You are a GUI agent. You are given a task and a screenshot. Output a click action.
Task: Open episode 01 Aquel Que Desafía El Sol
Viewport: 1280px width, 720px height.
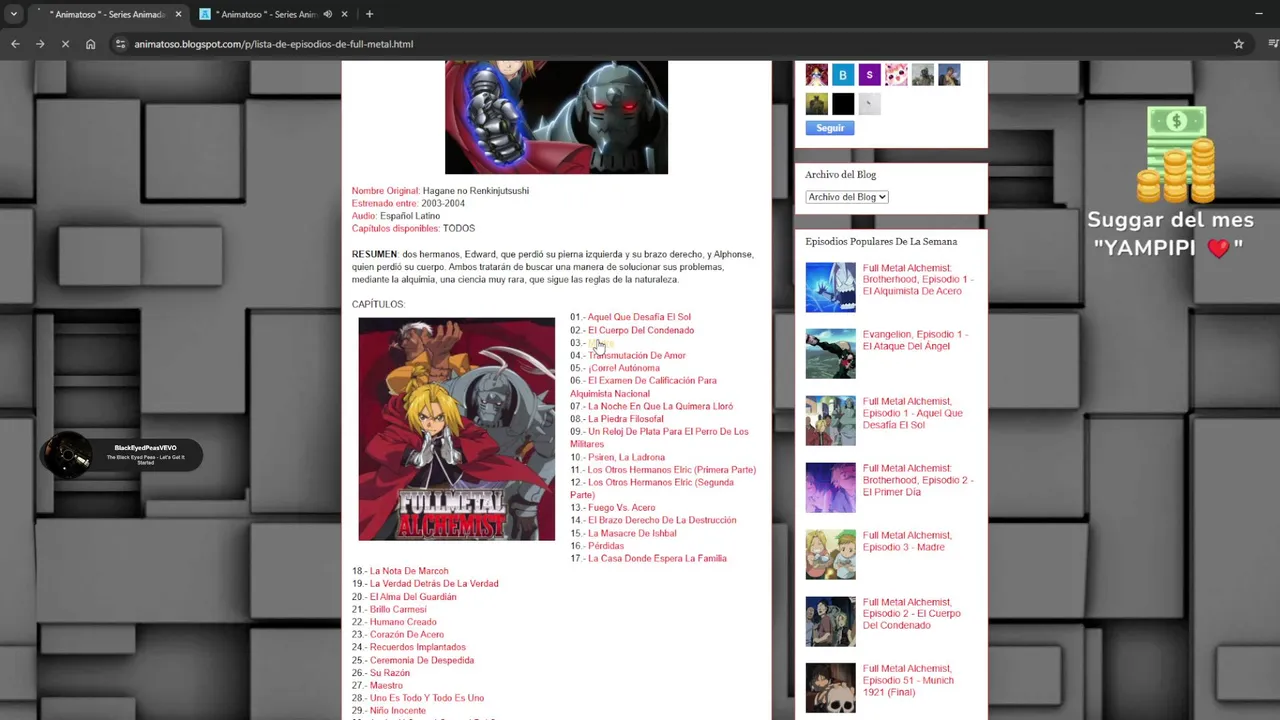pos(639,317)
